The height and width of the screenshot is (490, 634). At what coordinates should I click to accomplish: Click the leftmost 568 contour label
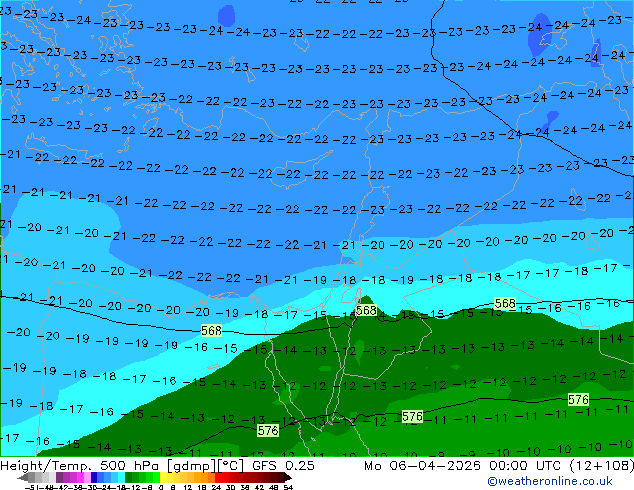tap(211, 330)
